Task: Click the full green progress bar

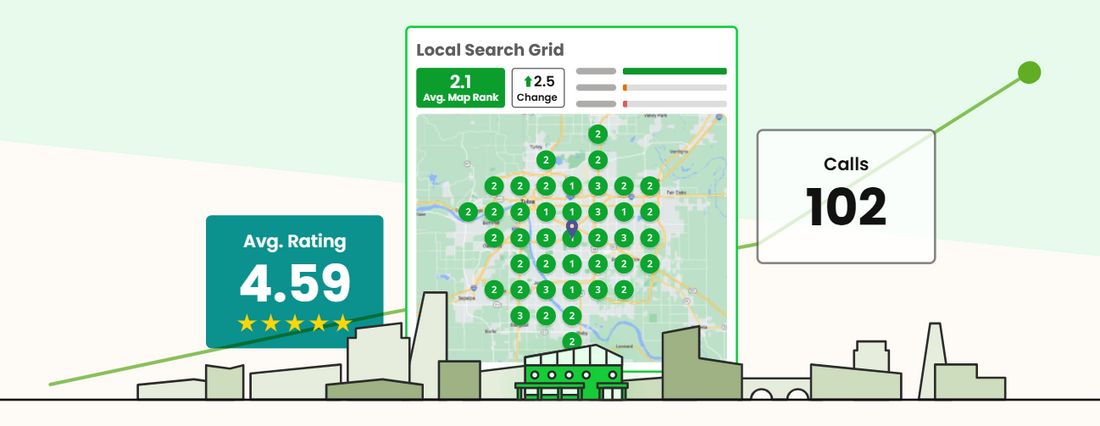Action: pyautogui.click(x=674, y=71)
